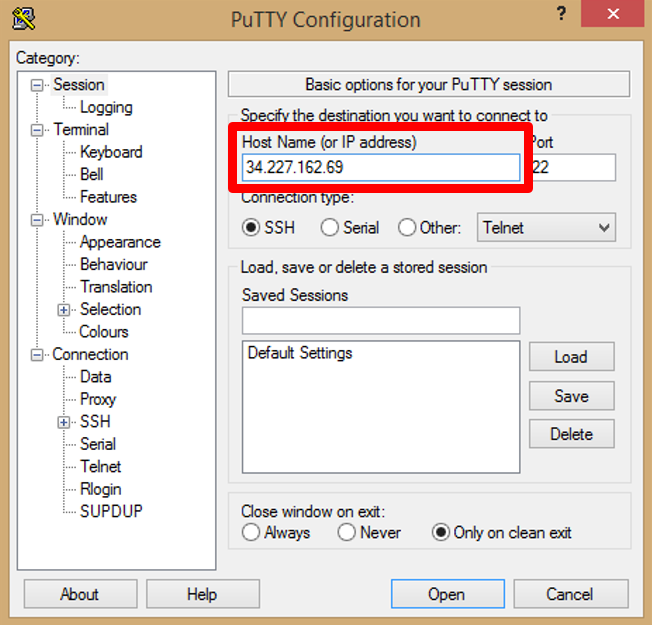Open the Telnet protocol dropdown
Viewport: 652px width, 625px height.
pos(546,228)
